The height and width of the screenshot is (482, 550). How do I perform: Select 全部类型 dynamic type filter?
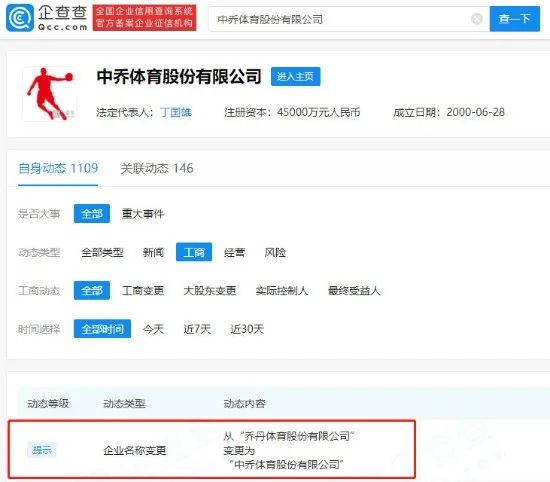pos(102,252)
